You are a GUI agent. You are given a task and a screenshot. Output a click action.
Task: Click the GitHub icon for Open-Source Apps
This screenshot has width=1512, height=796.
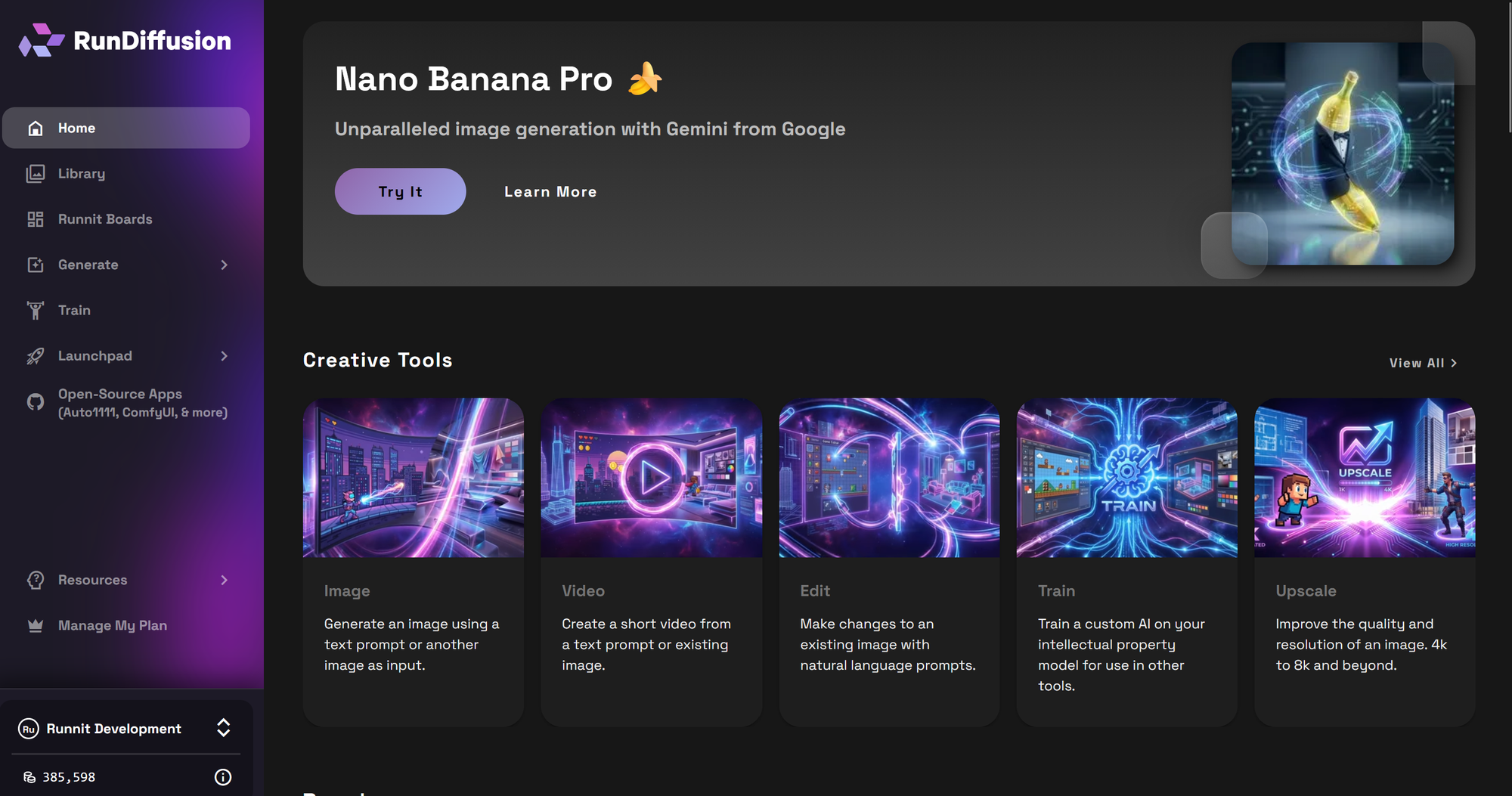[x=36, y=402]
